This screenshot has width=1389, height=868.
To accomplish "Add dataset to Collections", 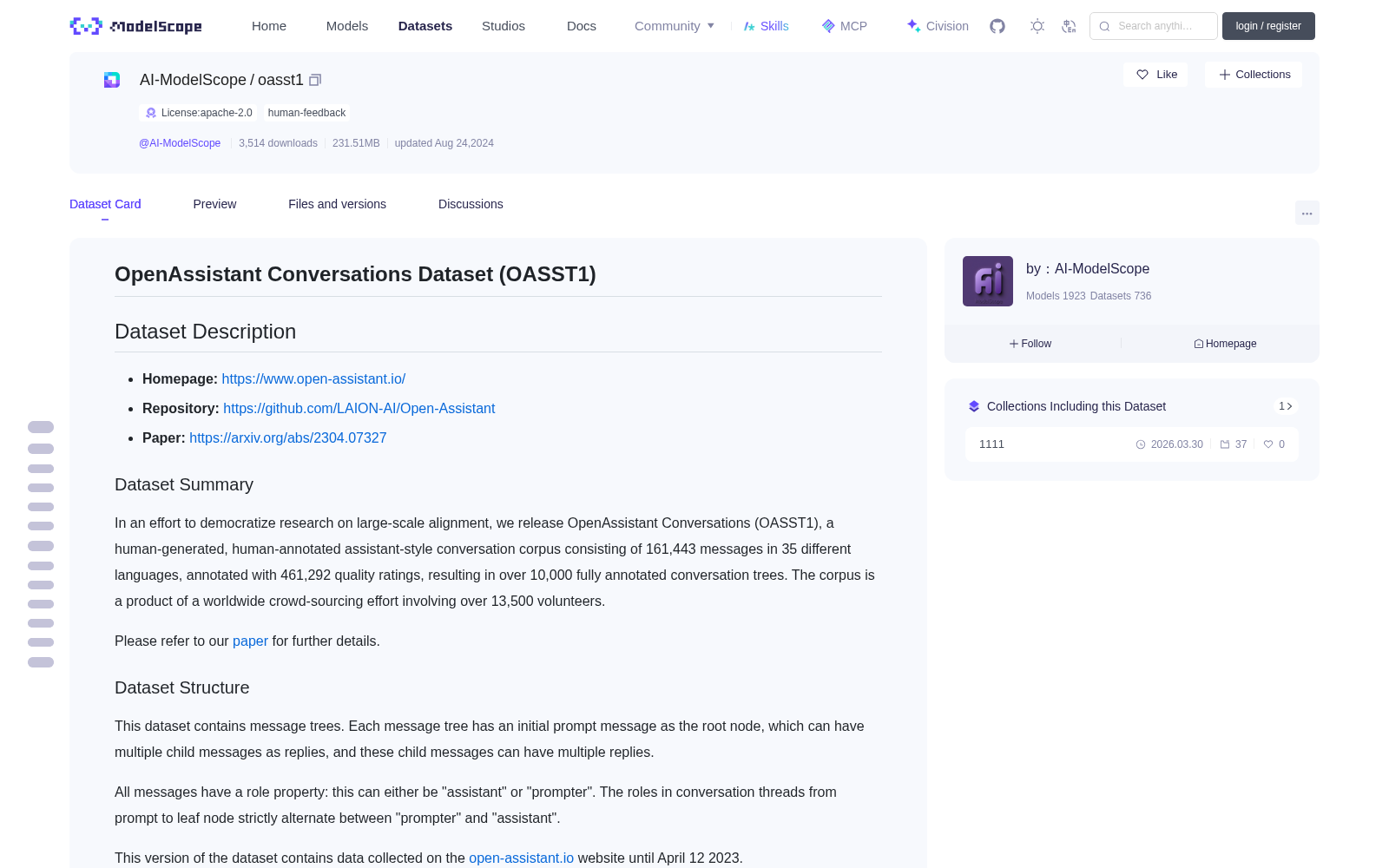I will (x=1254, y=75).
